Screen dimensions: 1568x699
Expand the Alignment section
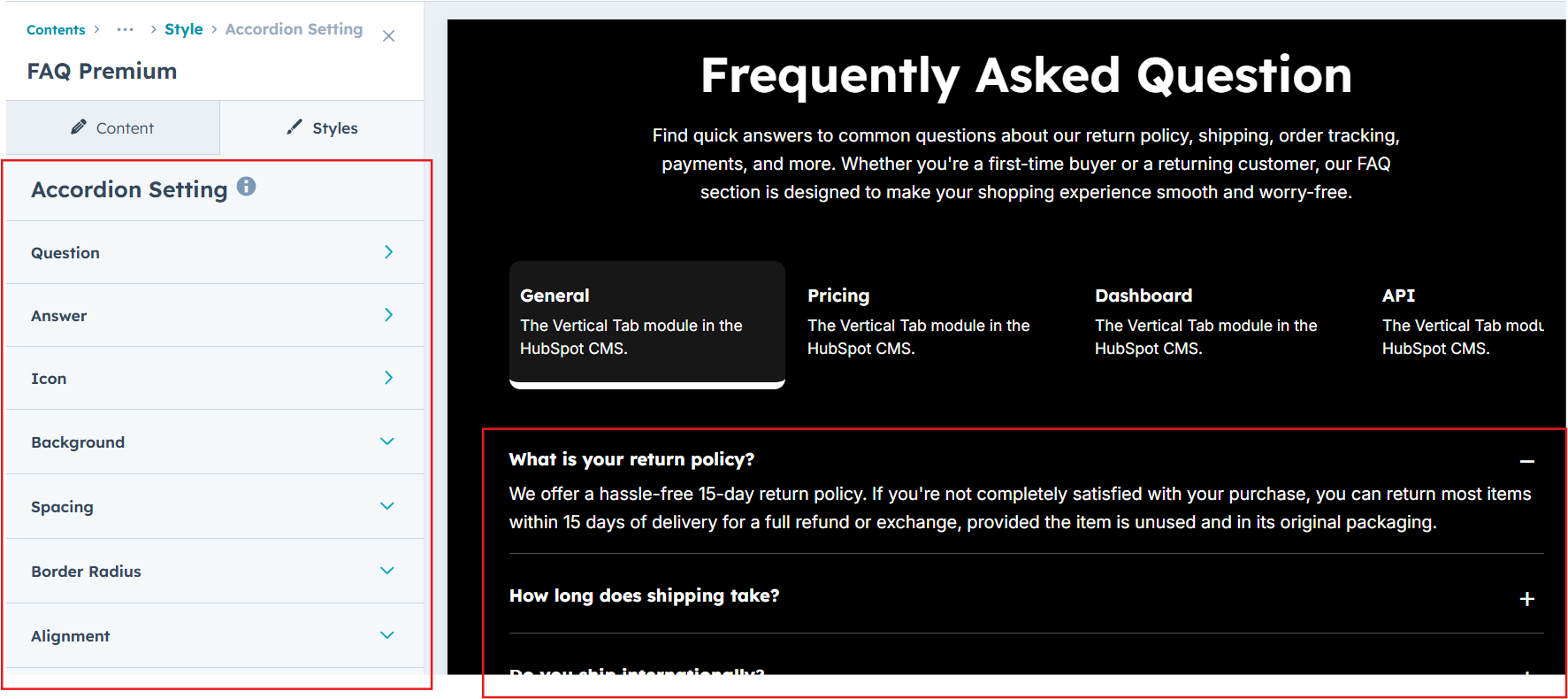tap(386, 635)
